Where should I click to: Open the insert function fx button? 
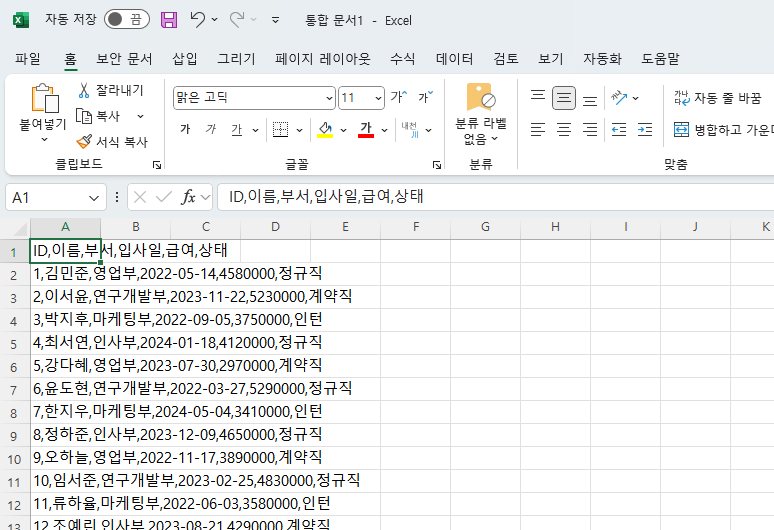(188, 197)
